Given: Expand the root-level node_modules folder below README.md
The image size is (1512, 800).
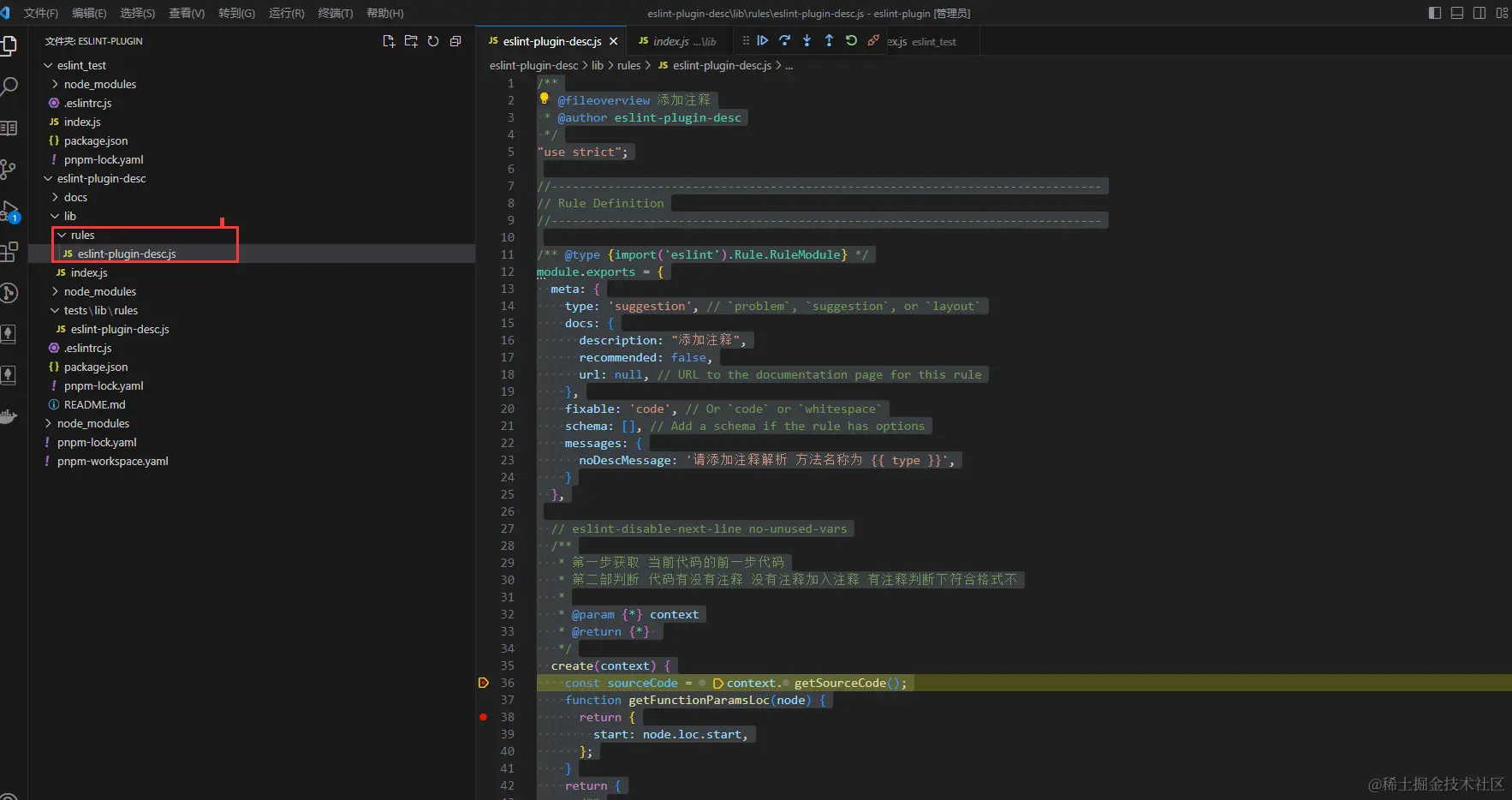Looking at the screenshot, I should (48, 423).
